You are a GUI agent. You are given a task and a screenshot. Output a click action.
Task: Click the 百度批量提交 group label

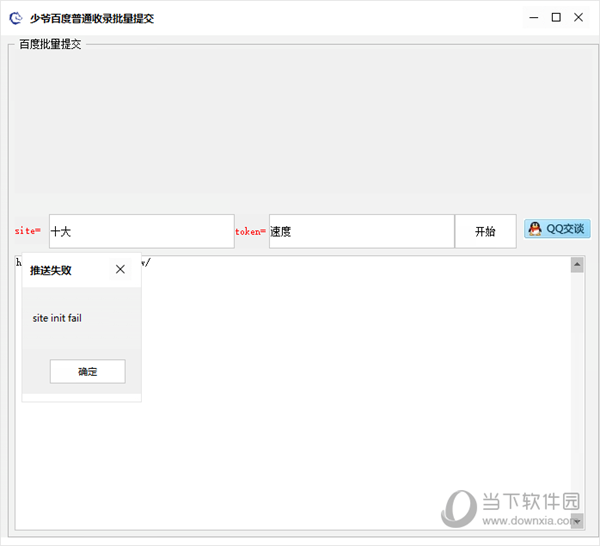[50, 44]
